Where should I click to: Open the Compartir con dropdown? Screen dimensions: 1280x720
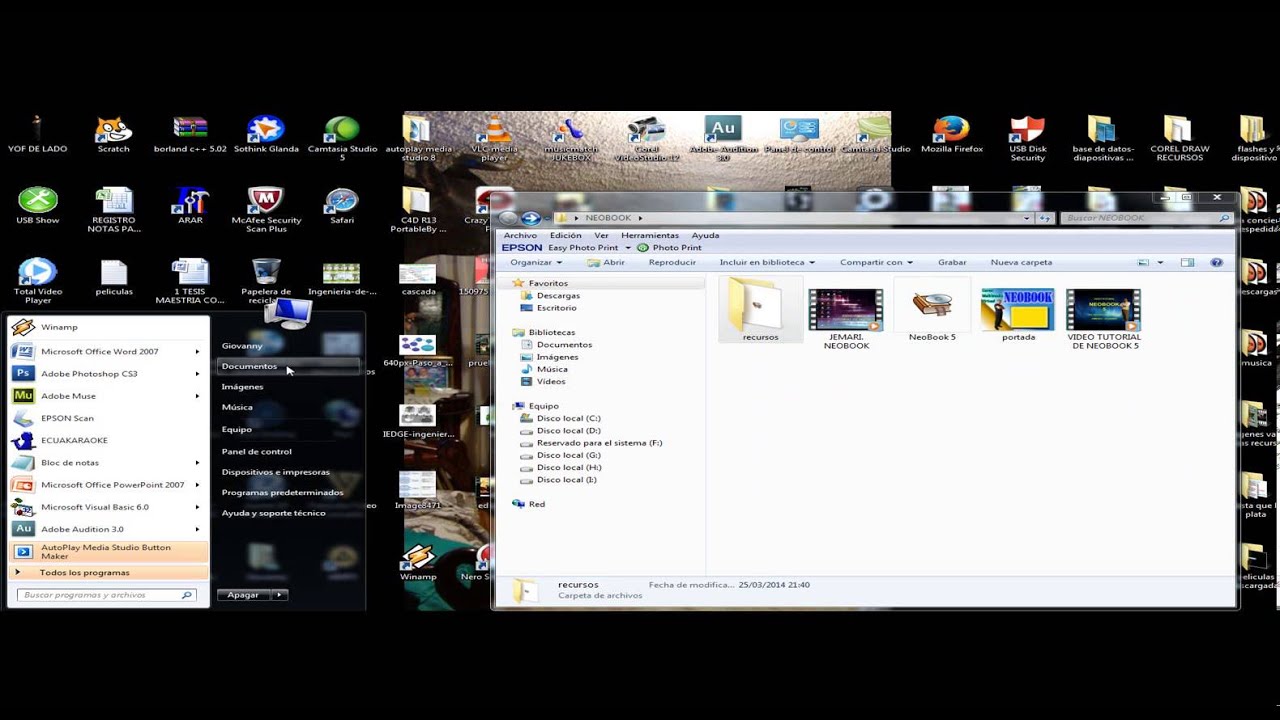(x=876, y=262)
